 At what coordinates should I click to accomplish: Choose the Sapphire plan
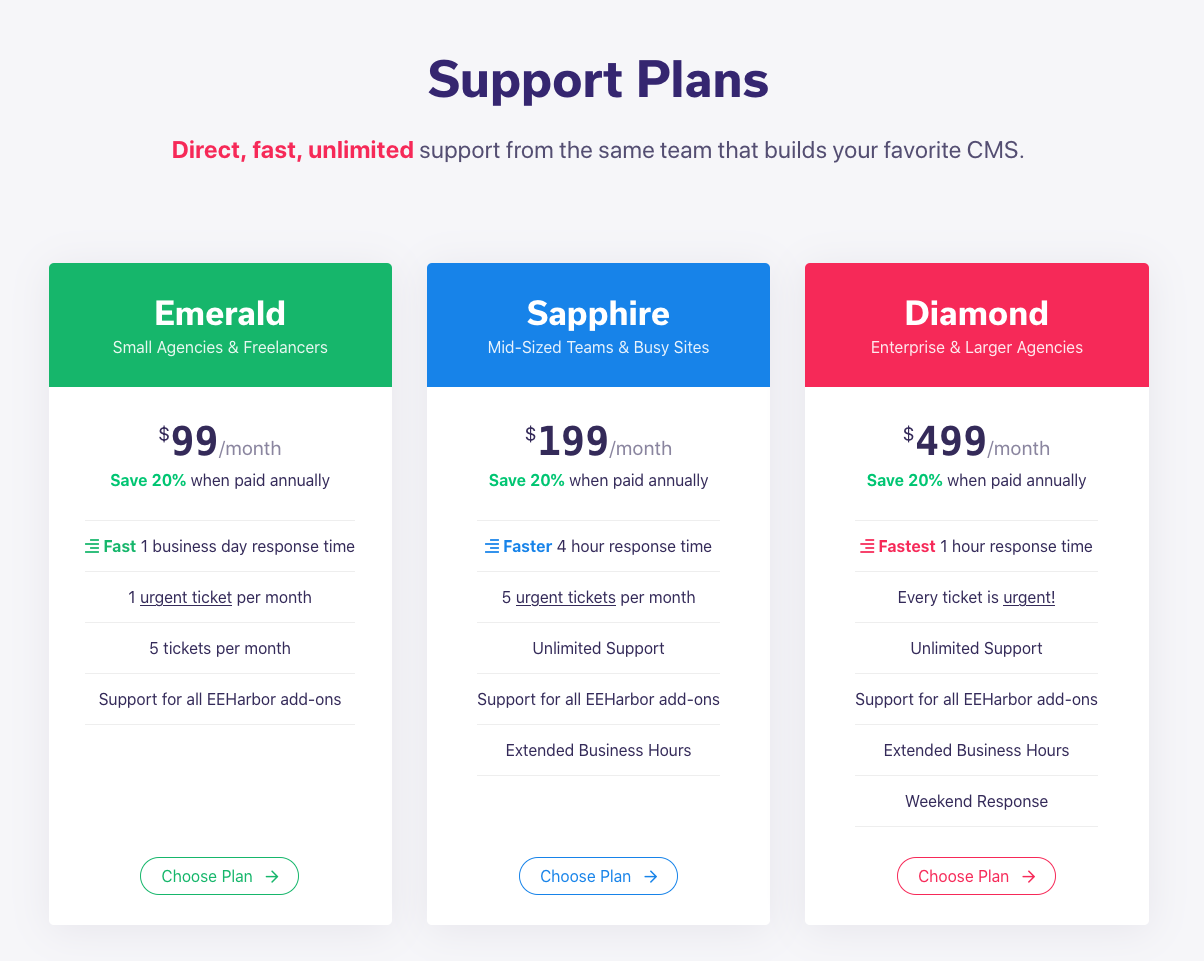(598, 876)
